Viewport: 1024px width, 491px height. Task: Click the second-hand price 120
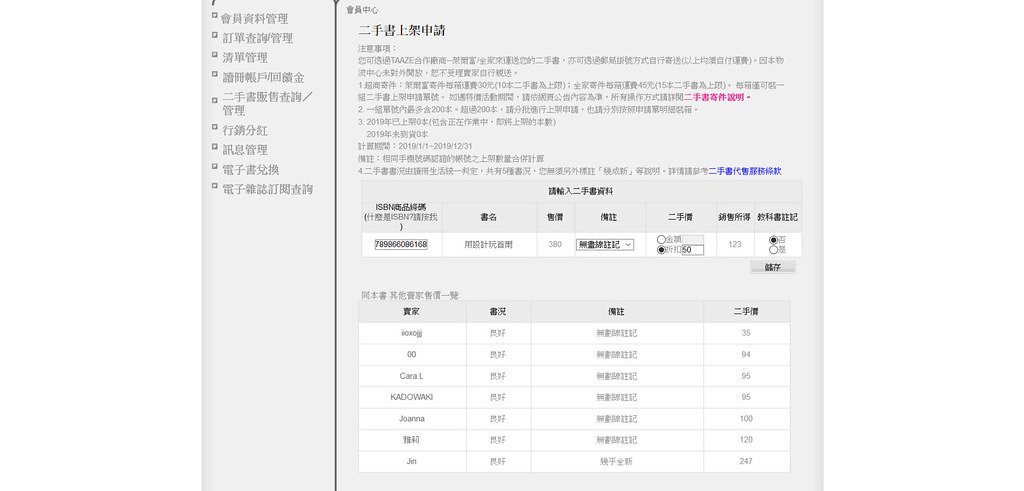pos(746,440)
